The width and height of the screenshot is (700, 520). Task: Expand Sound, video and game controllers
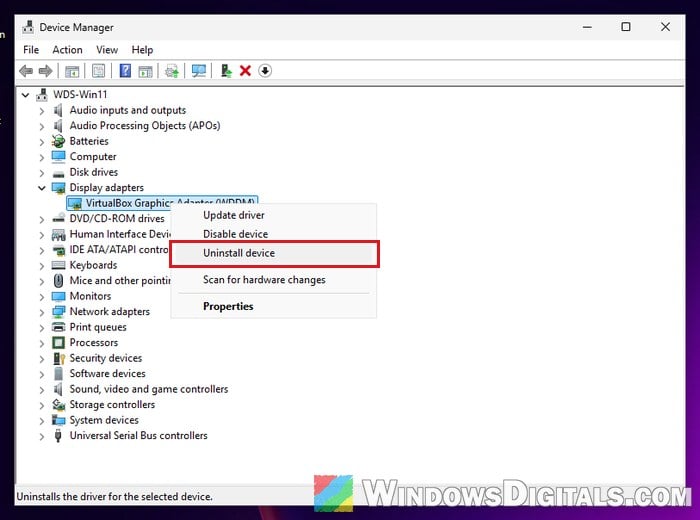click(42, 390)
